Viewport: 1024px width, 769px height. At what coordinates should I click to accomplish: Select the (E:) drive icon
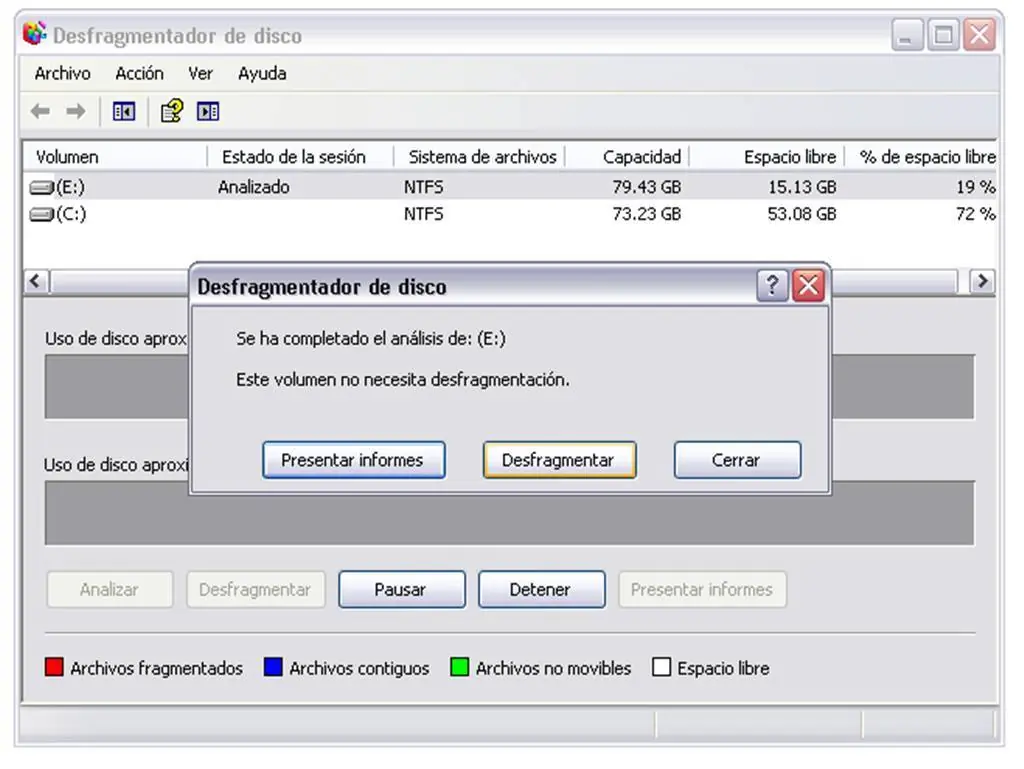(42, 188)
